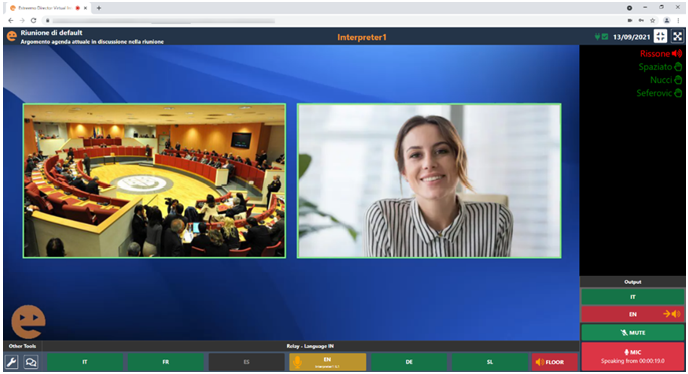The height and width of the screenshot is (374, 688).
Task: Click the red speaker icon next to Rissone
Action: (x=677, y=54)
